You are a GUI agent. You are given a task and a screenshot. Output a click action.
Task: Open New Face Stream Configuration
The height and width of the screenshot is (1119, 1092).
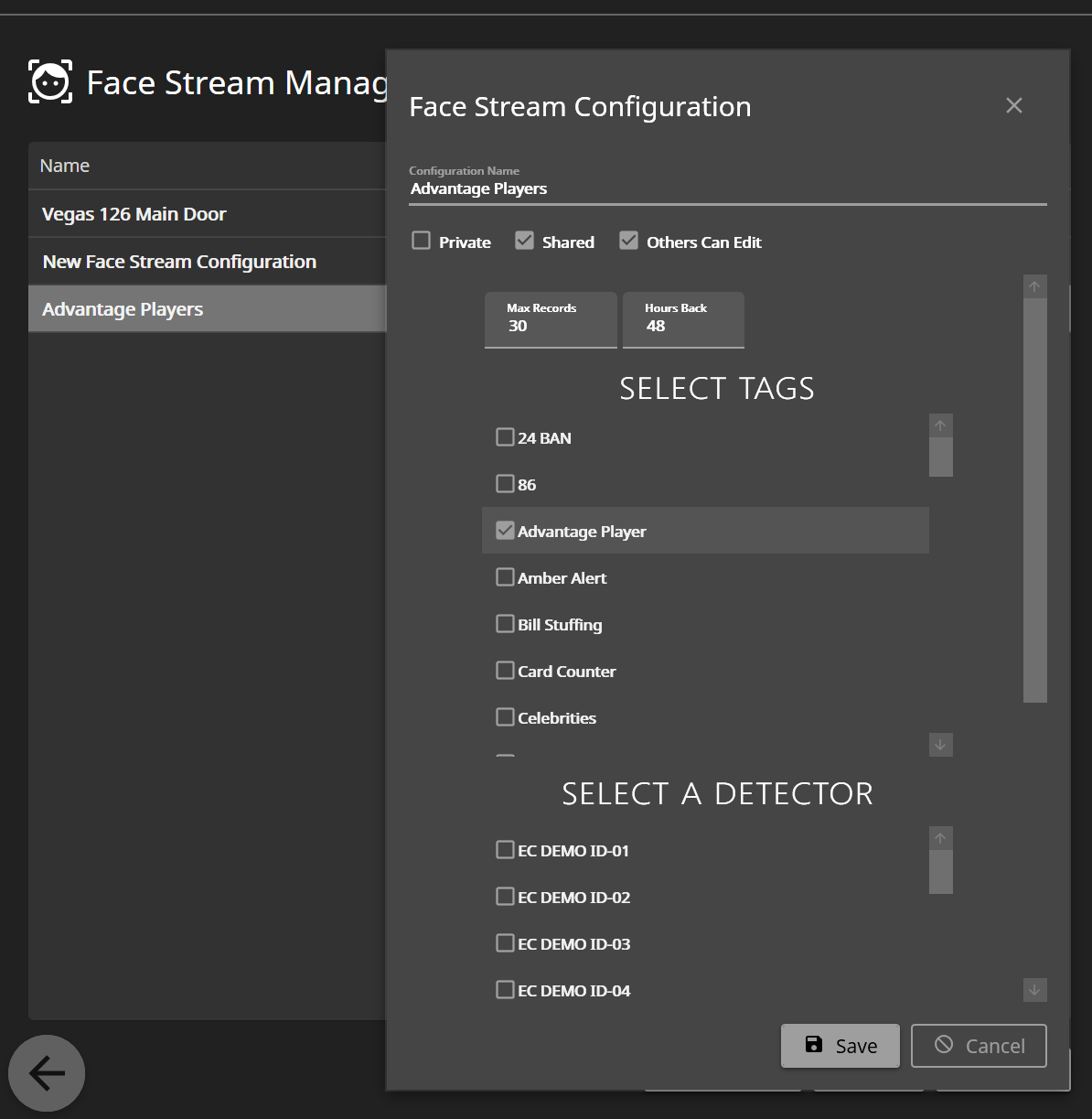coord(179,261)
